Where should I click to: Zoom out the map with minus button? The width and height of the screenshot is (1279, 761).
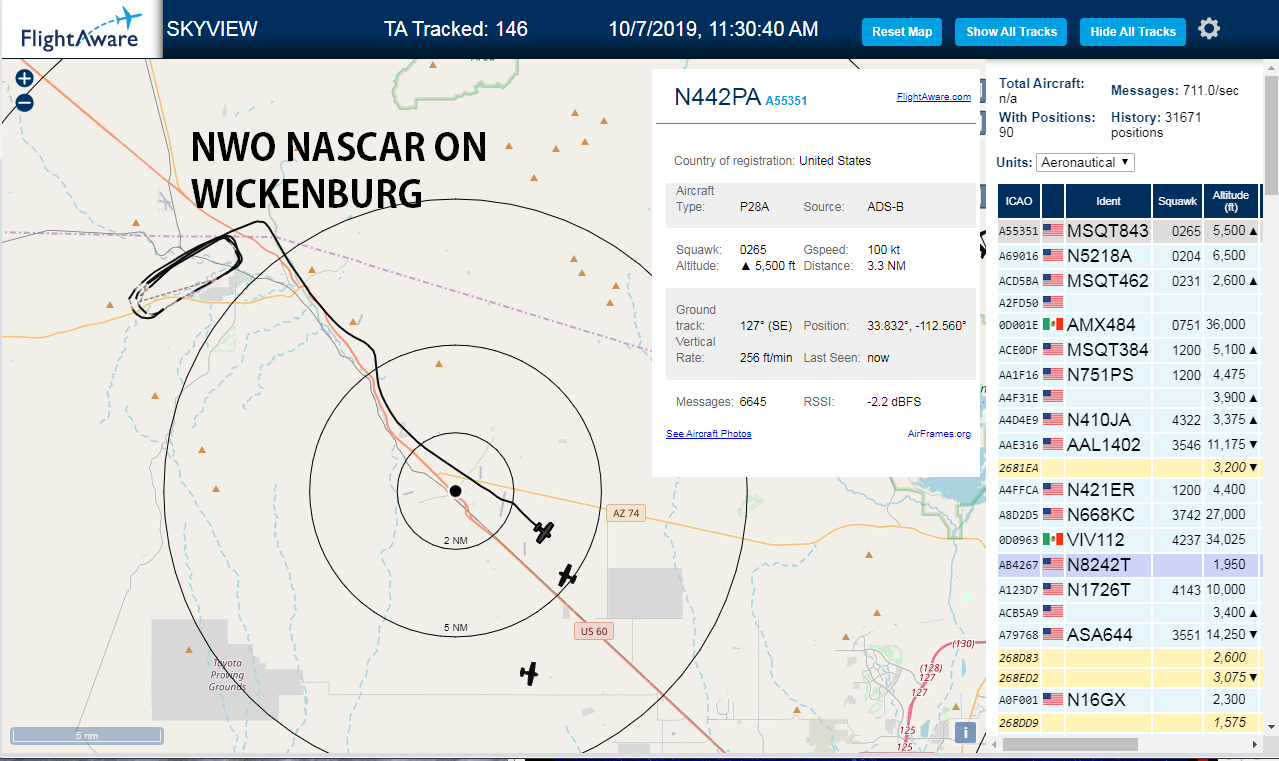tap(25, 102)
